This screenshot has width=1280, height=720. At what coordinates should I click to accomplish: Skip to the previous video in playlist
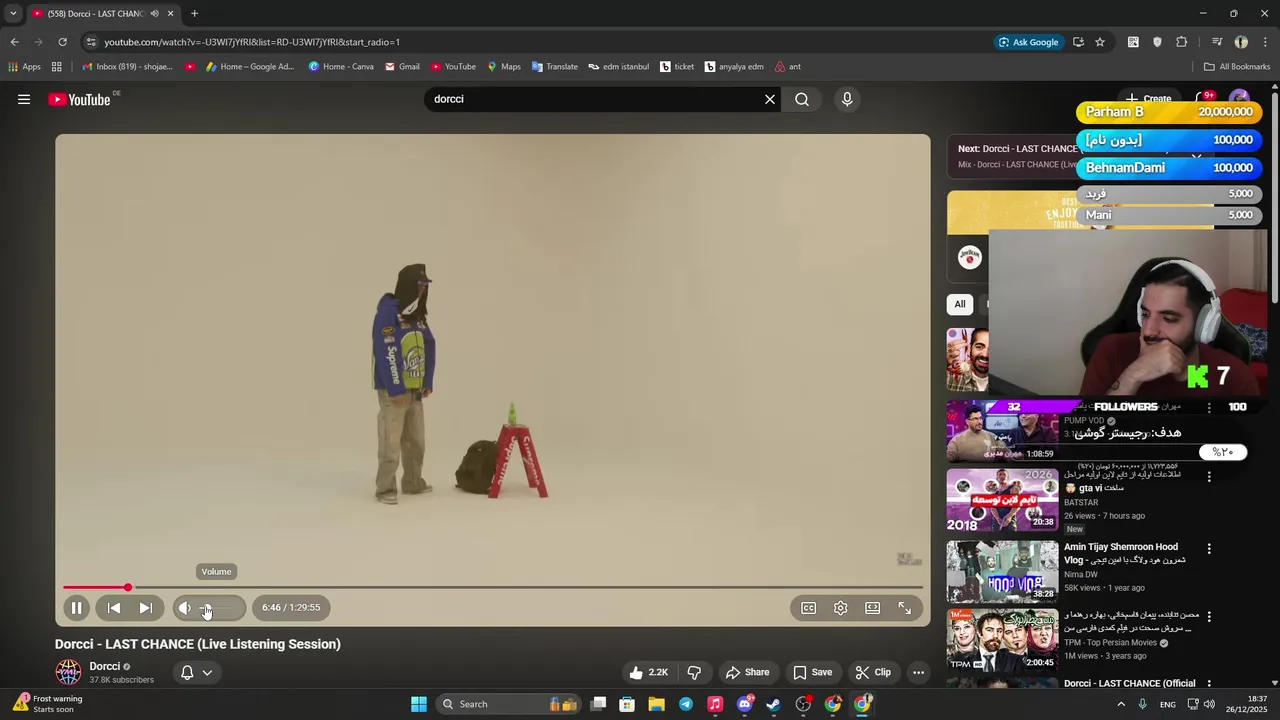[x=114, y=608]
